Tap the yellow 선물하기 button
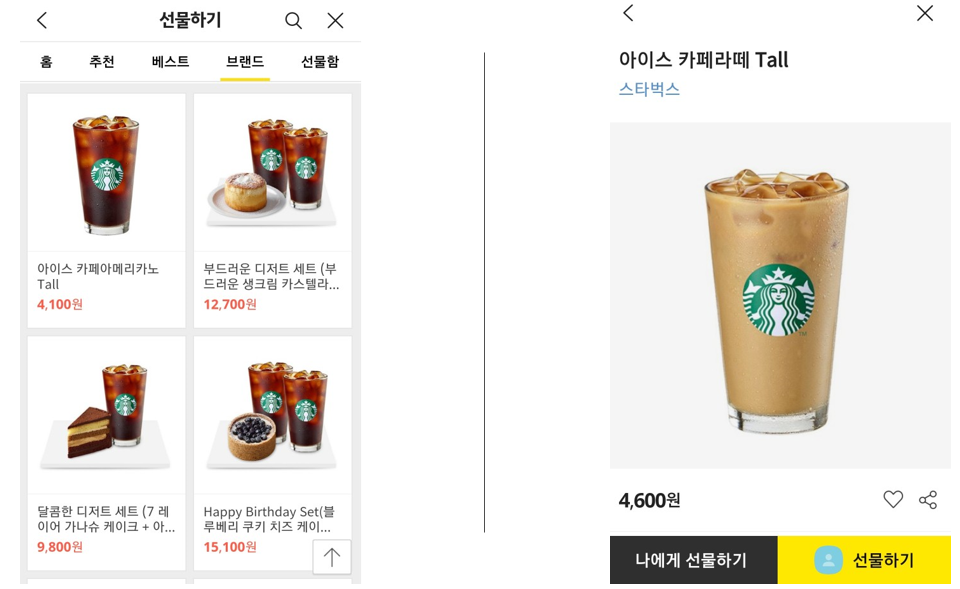Viewport: 960px width, 589px height. 864,560
